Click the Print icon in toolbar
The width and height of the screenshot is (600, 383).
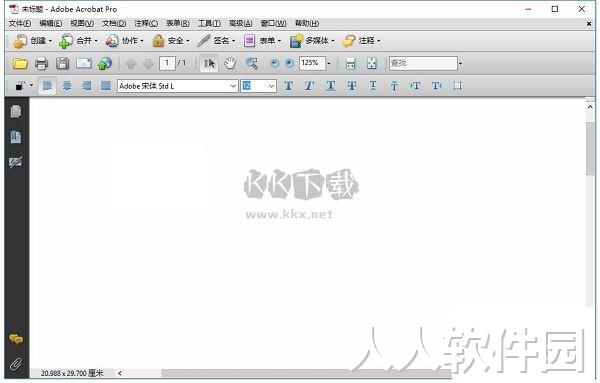click(41, 64)
